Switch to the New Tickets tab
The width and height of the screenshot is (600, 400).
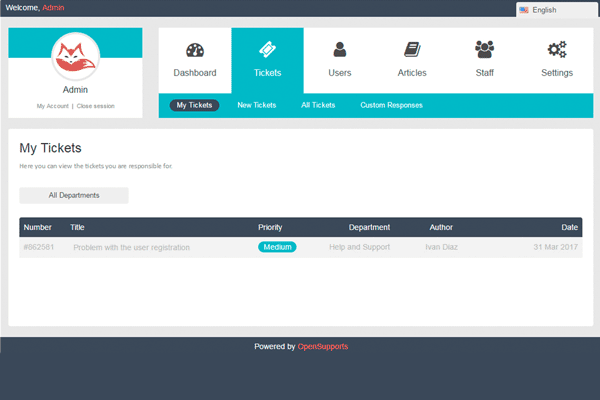pos(257,105)
